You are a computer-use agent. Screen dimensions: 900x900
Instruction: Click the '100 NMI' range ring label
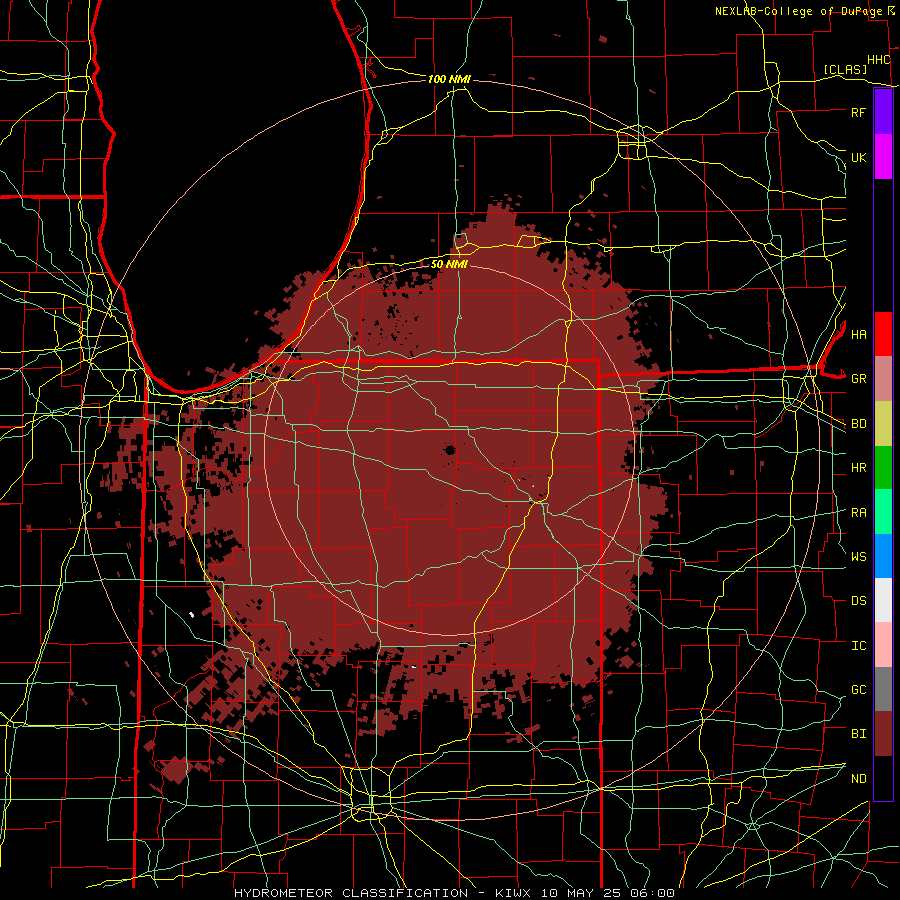(449, 79)
